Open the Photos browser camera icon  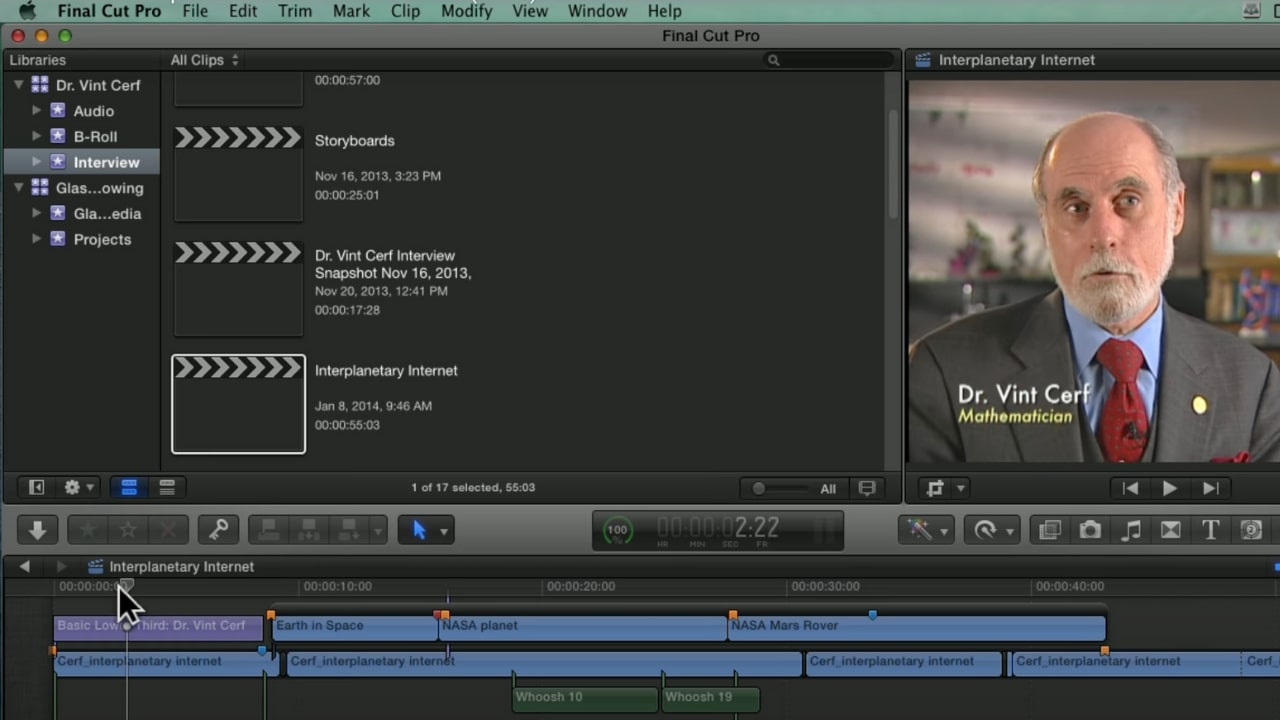[x=1090, y=530]
